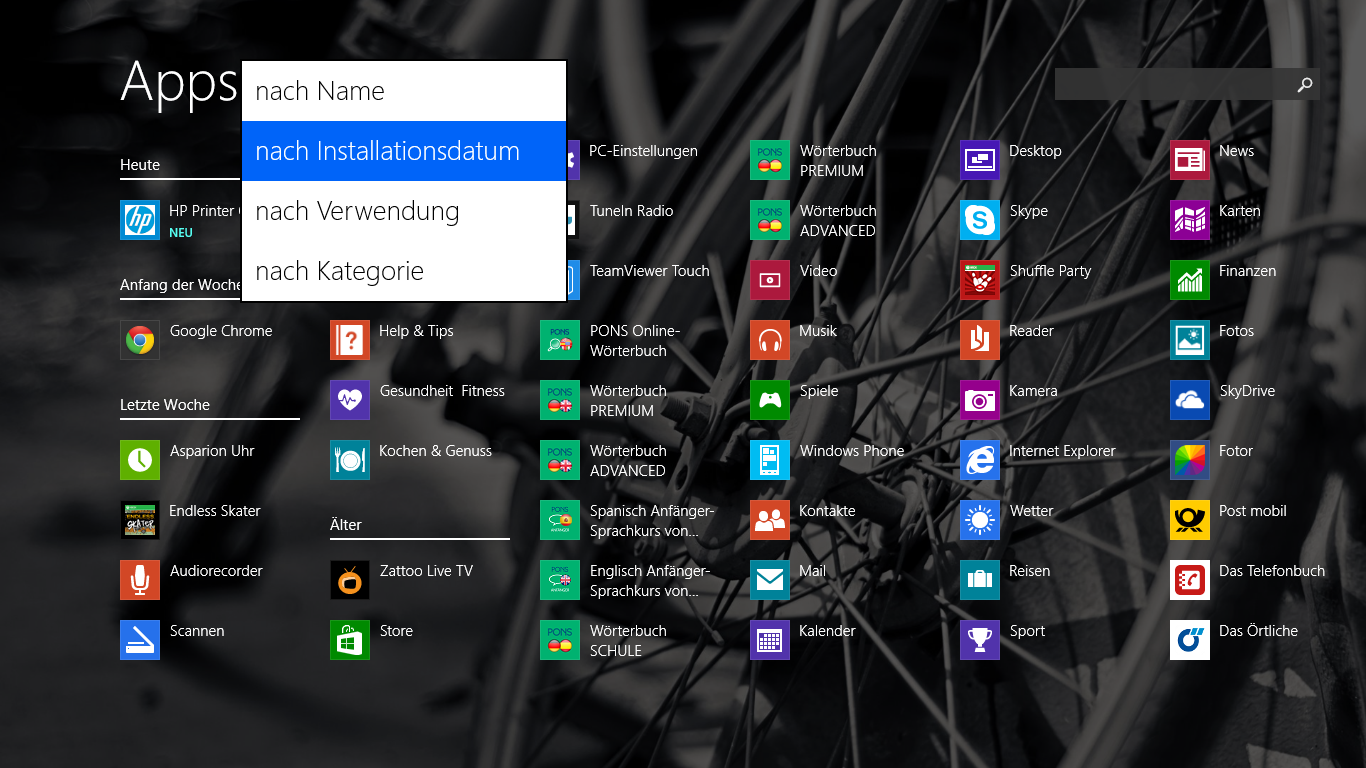Open Englisch Anfänger-Sprachkurs icon
The height and width of the screenshot is (768, 1366).
(560, 580)
